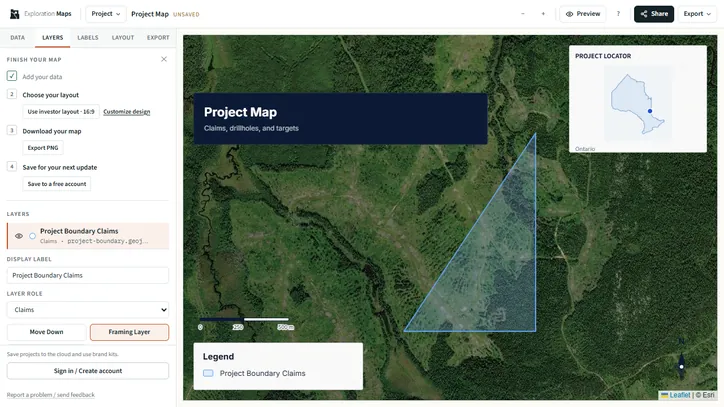This screenshot has width=724, height=407.
Task: Toggle the Add your data checkbox
Action: (12, 76)
